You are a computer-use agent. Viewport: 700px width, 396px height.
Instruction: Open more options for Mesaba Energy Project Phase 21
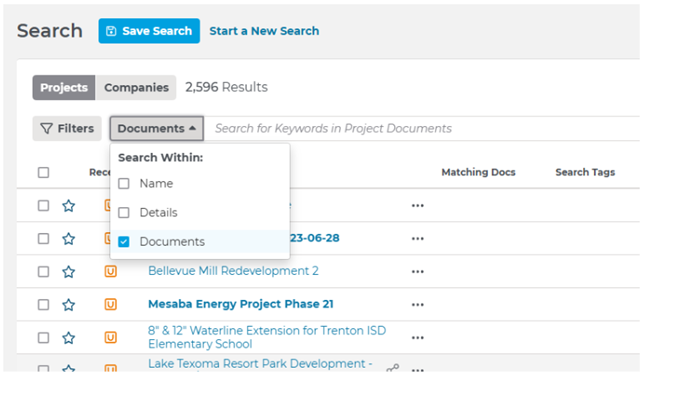[x=418, y=304]
